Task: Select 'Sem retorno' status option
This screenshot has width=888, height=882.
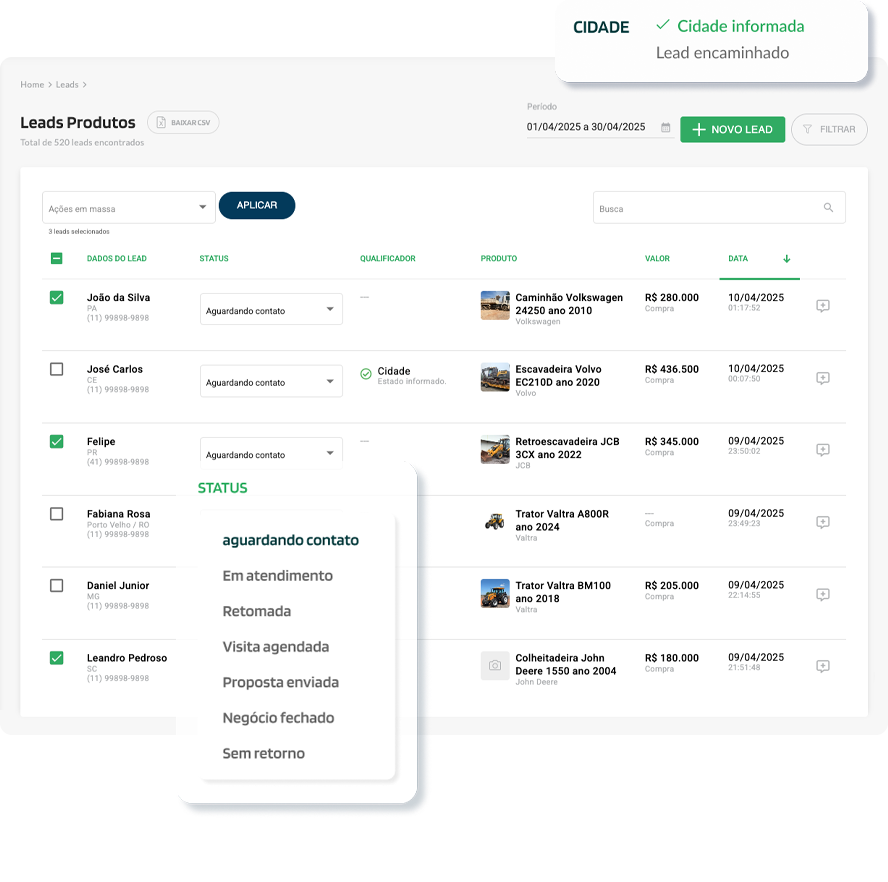Action: click(263, 753)
